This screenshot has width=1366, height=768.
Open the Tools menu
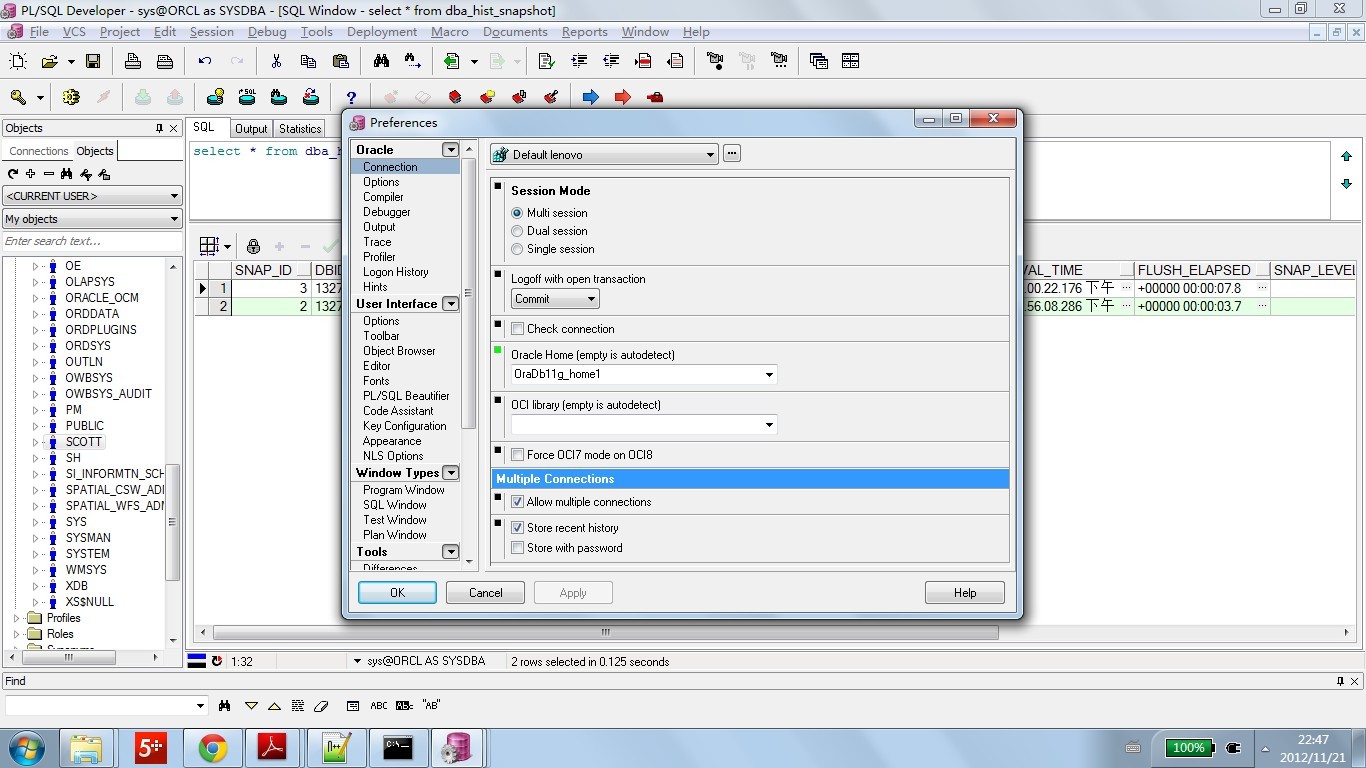click(316, 32)
